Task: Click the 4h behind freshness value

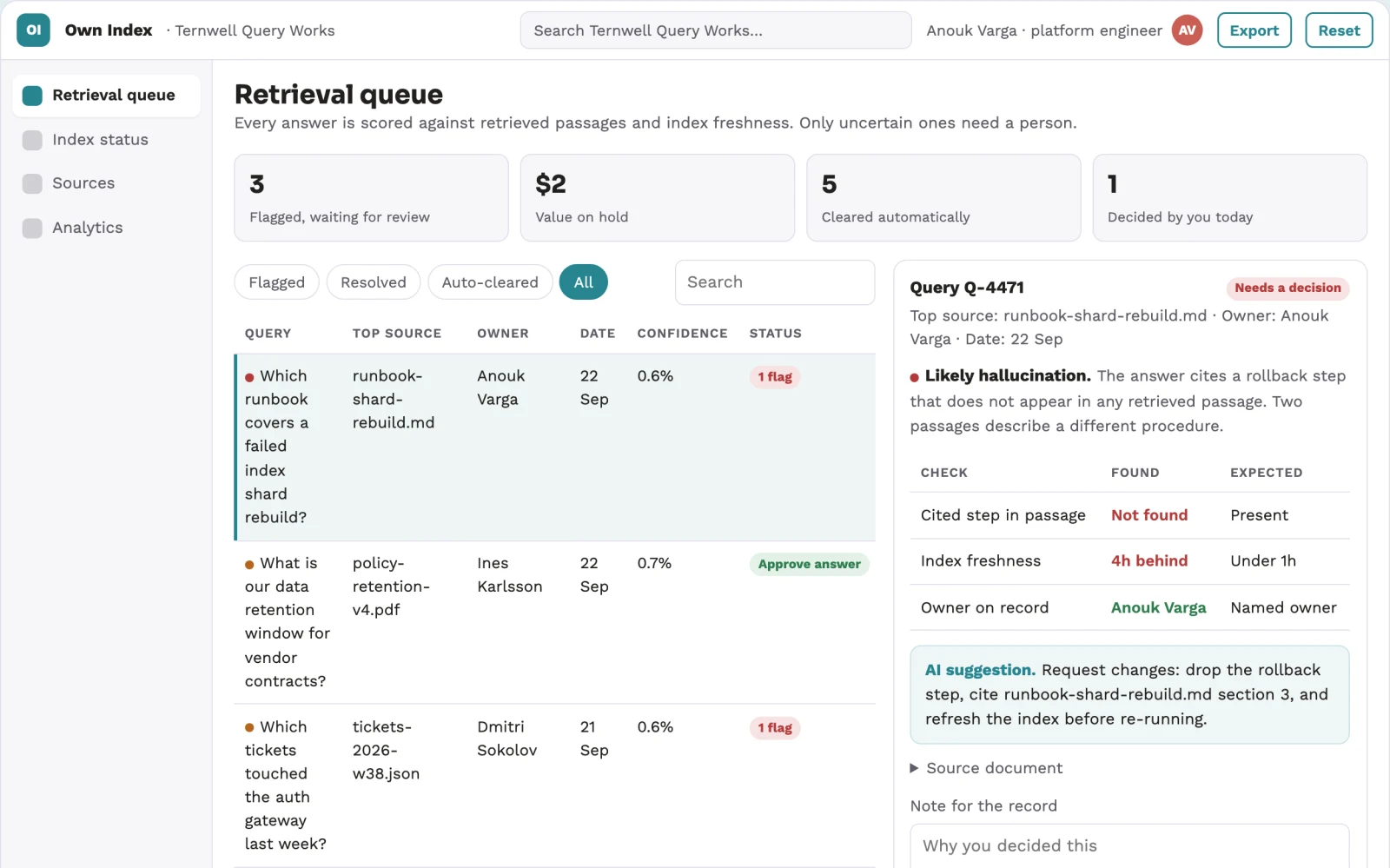Action: click(x=1149, y=561)
